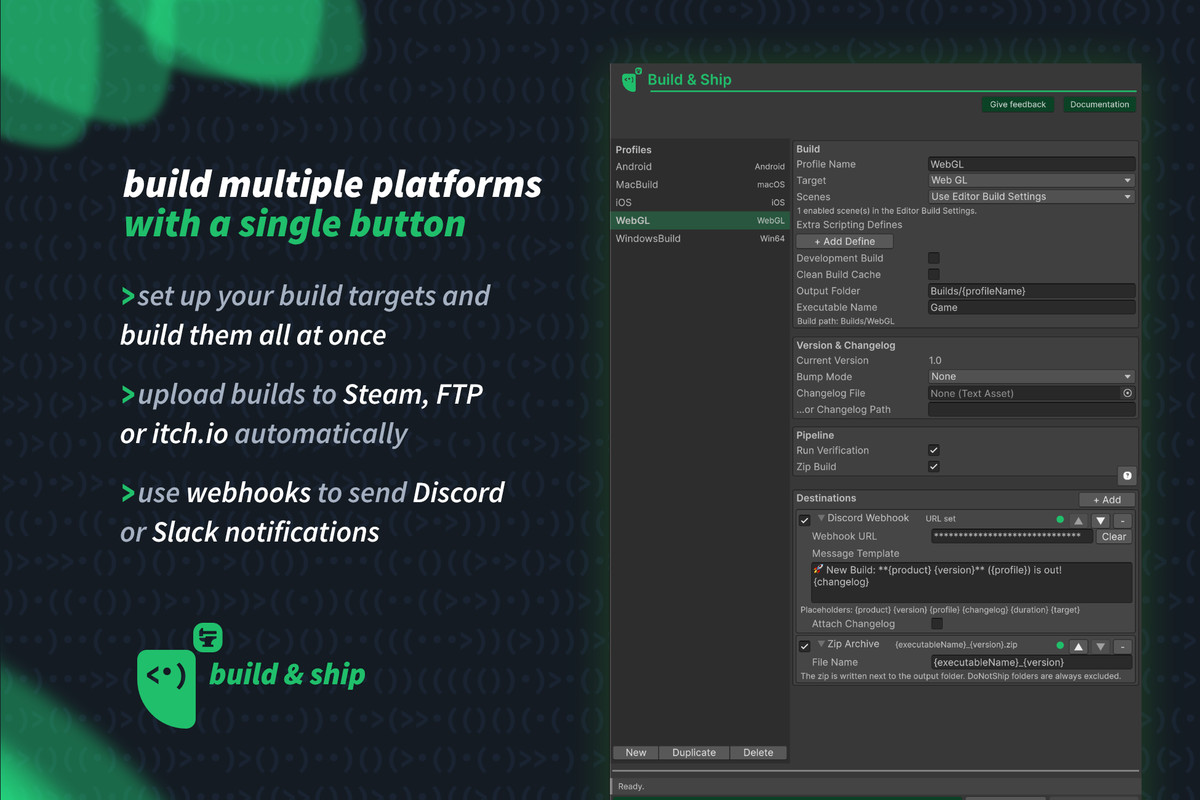
Task: Open the Target dropdown showing Web GL
Action: (x=1032, y=180)
